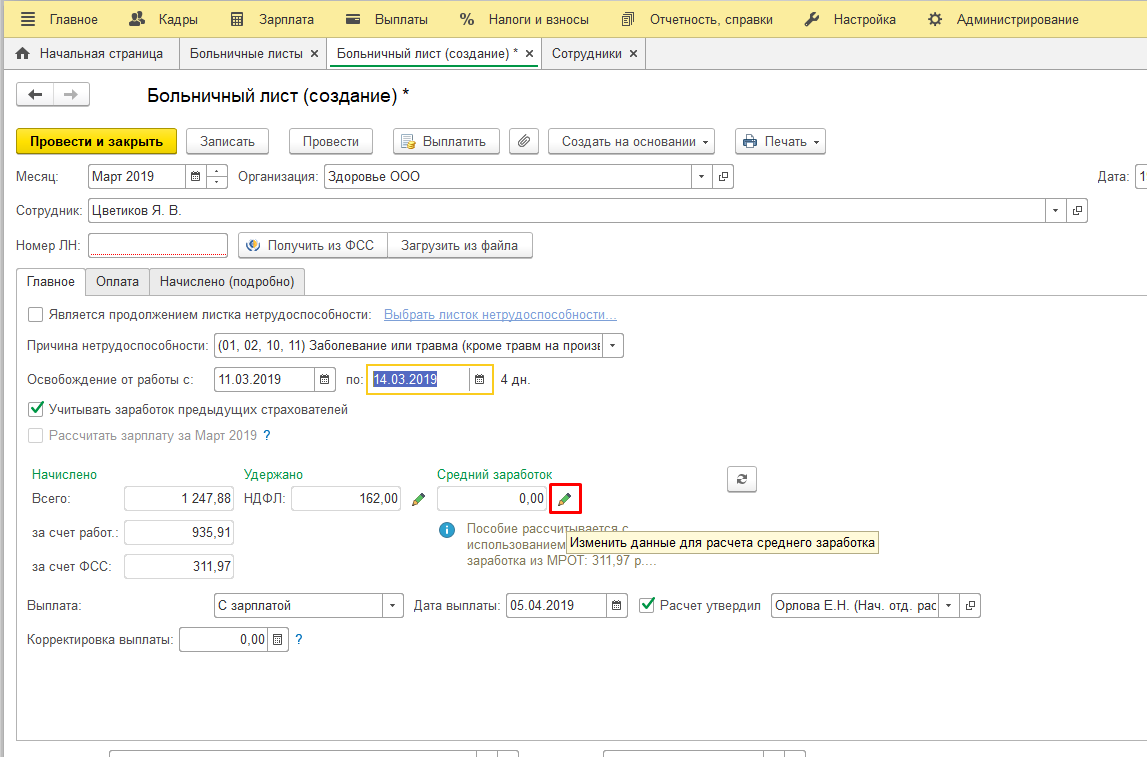Open calculator for Корректировка выплаты
This screenshot has height=757, width=1147.
click(278, 639)
